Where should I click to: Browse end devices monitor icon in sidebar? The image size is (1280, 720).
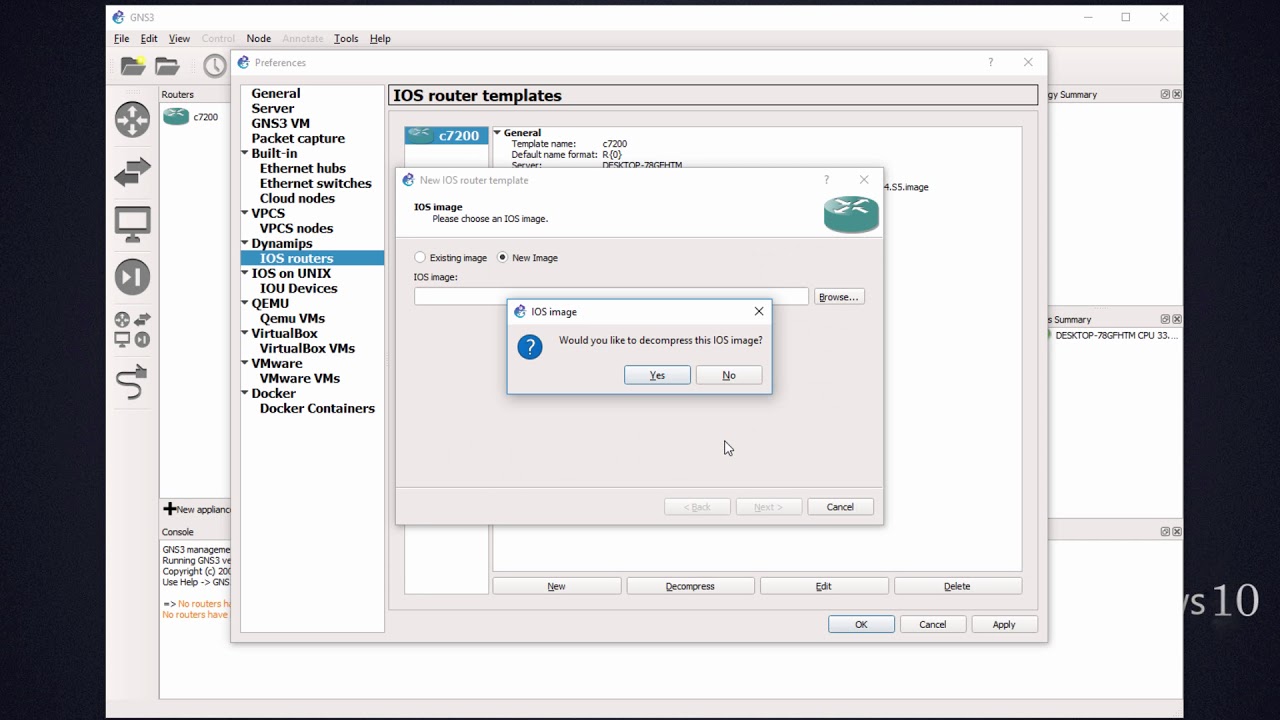coord(132,224)
